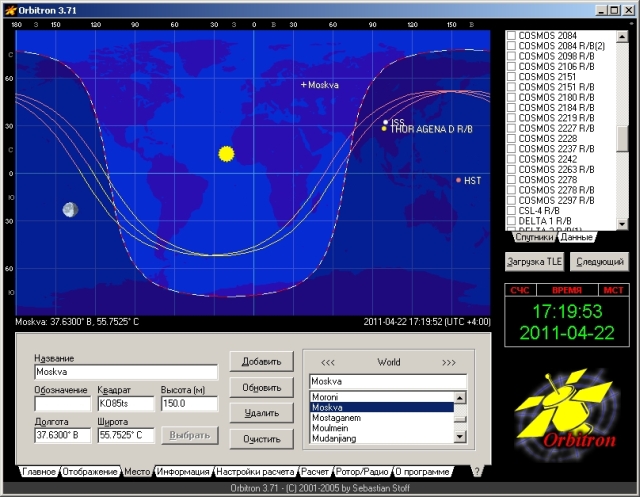Open the help question mark tab
This screenshot has height=497, width=640.
click(476, 471)
